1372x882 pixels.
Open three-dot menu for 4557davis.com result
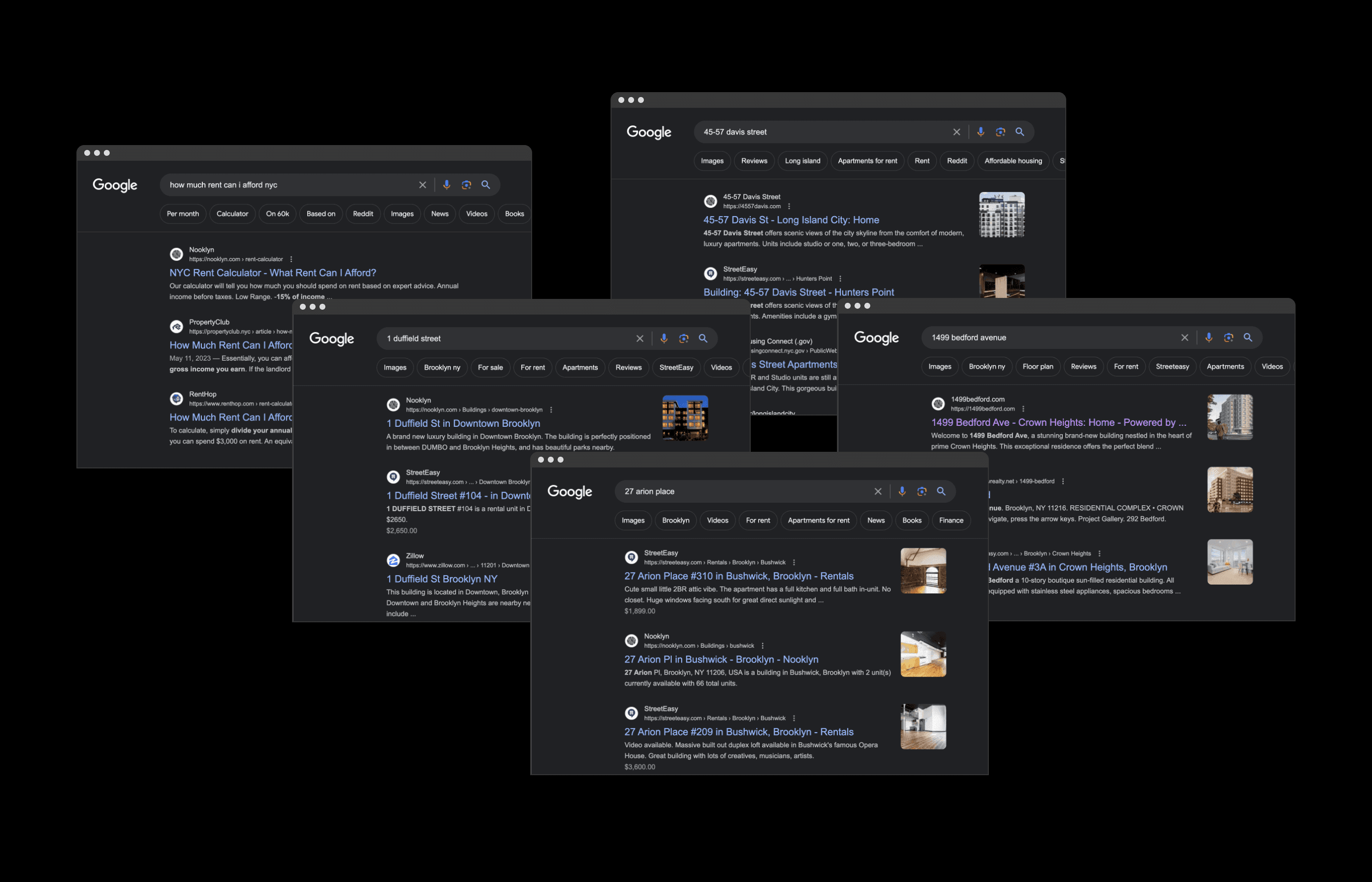[x=789, y=206]
